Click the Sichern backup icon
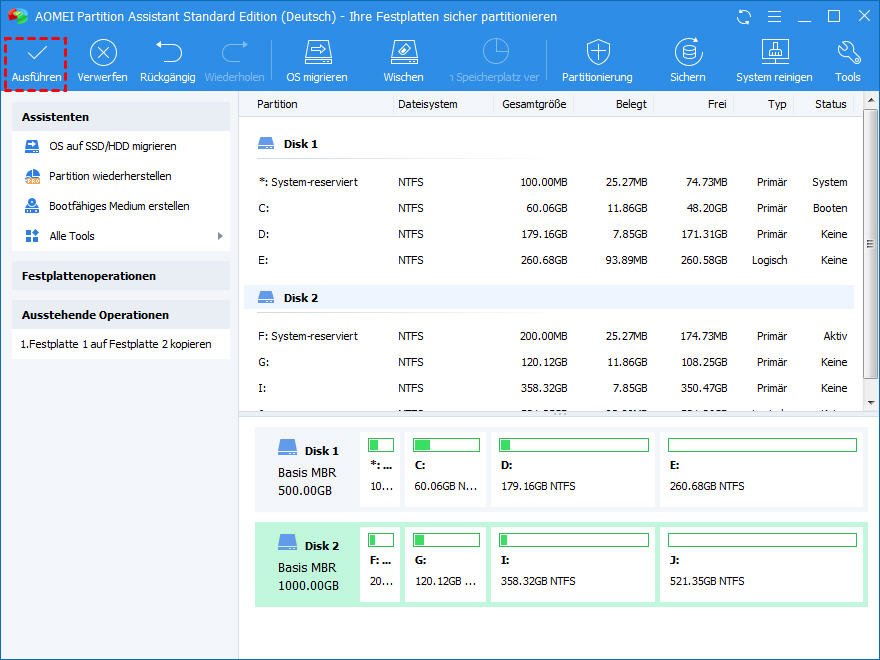880x660 pixels. pos(687,61)
